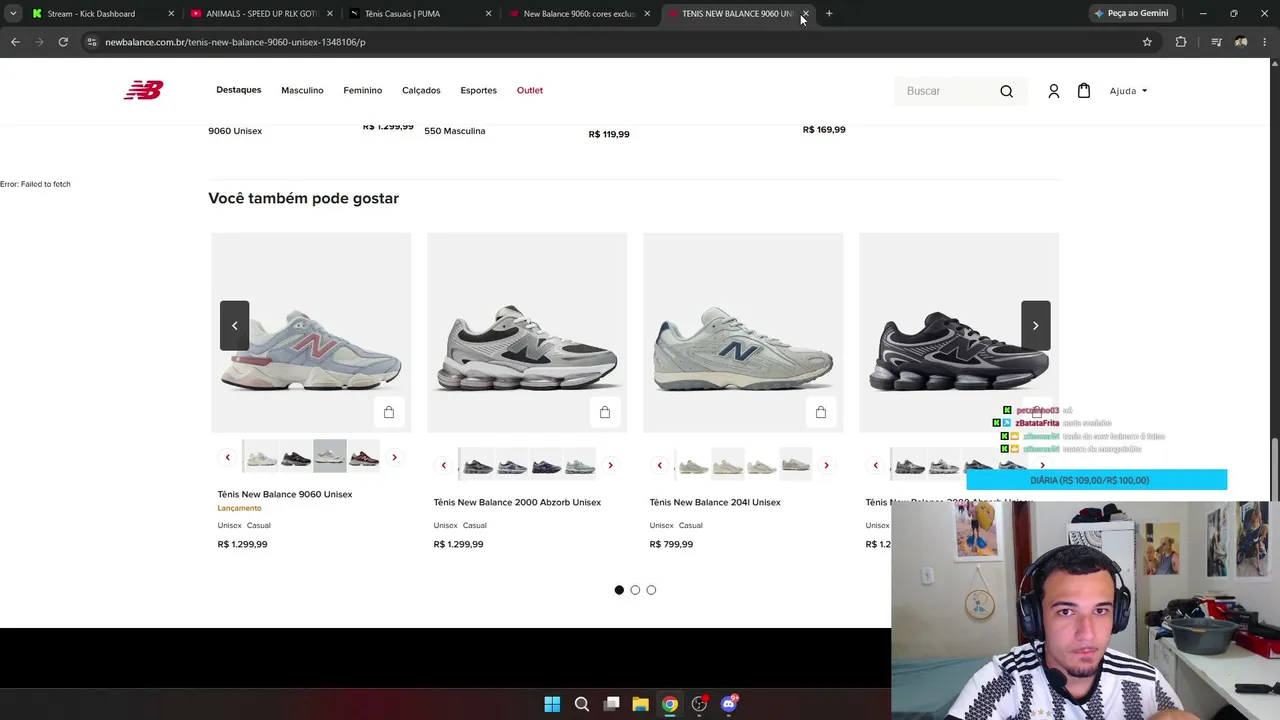Viewport: 1280px width, 720px height.
Task: Show next colors for 2000 Abzorb
Action: click(x=610, y=465)
